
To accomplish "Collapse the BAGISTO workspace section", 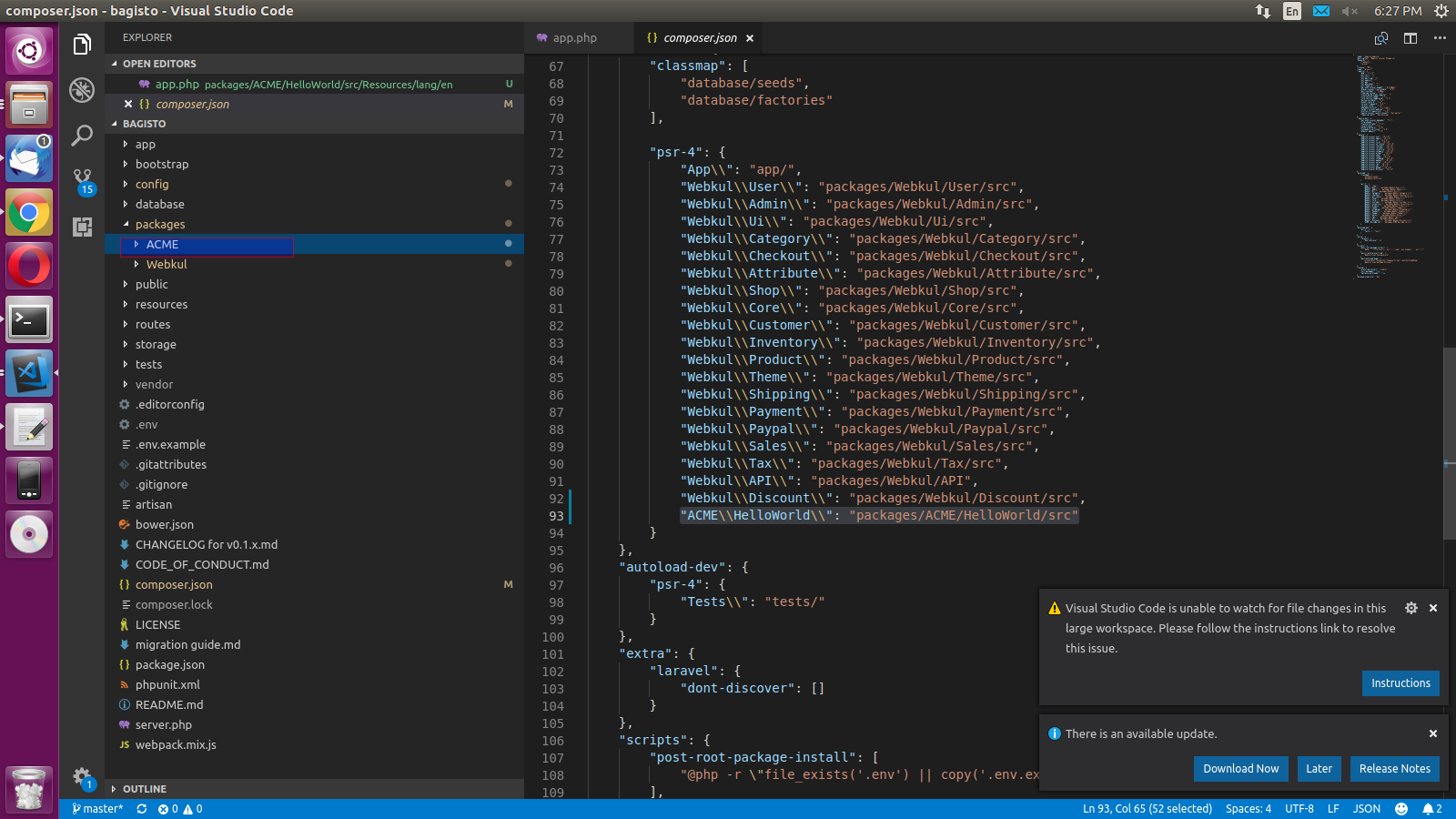I will [x=314, y=124].
